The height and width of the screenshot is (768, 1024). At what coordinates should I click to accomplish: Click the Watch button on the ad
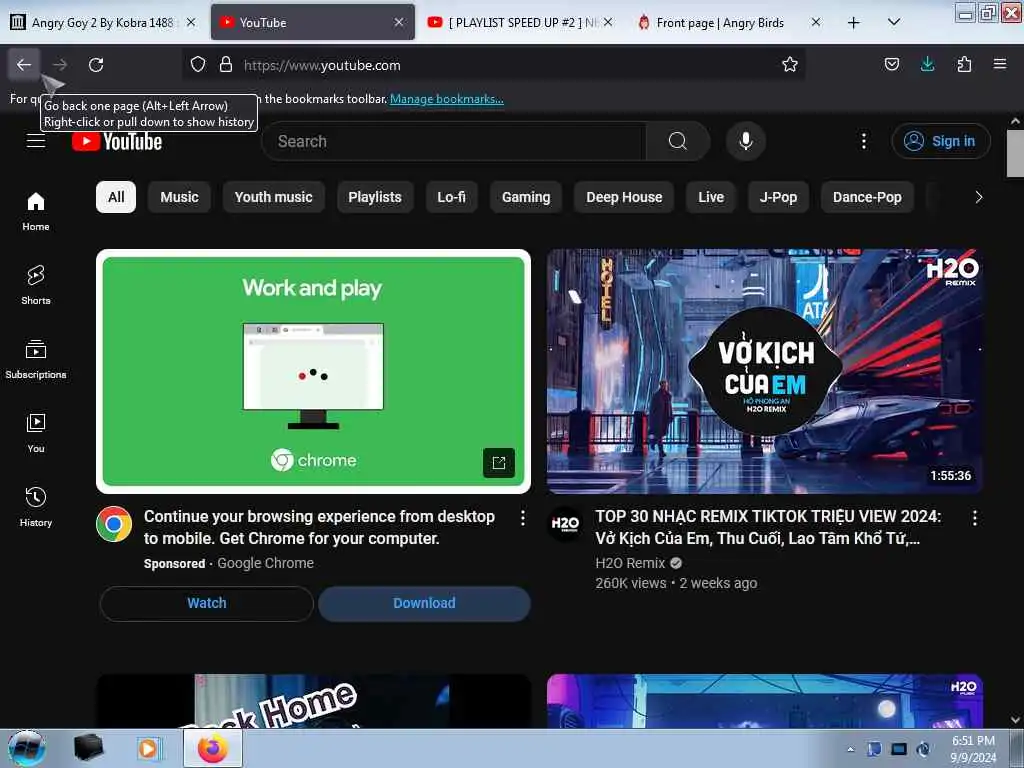point(206,603)
